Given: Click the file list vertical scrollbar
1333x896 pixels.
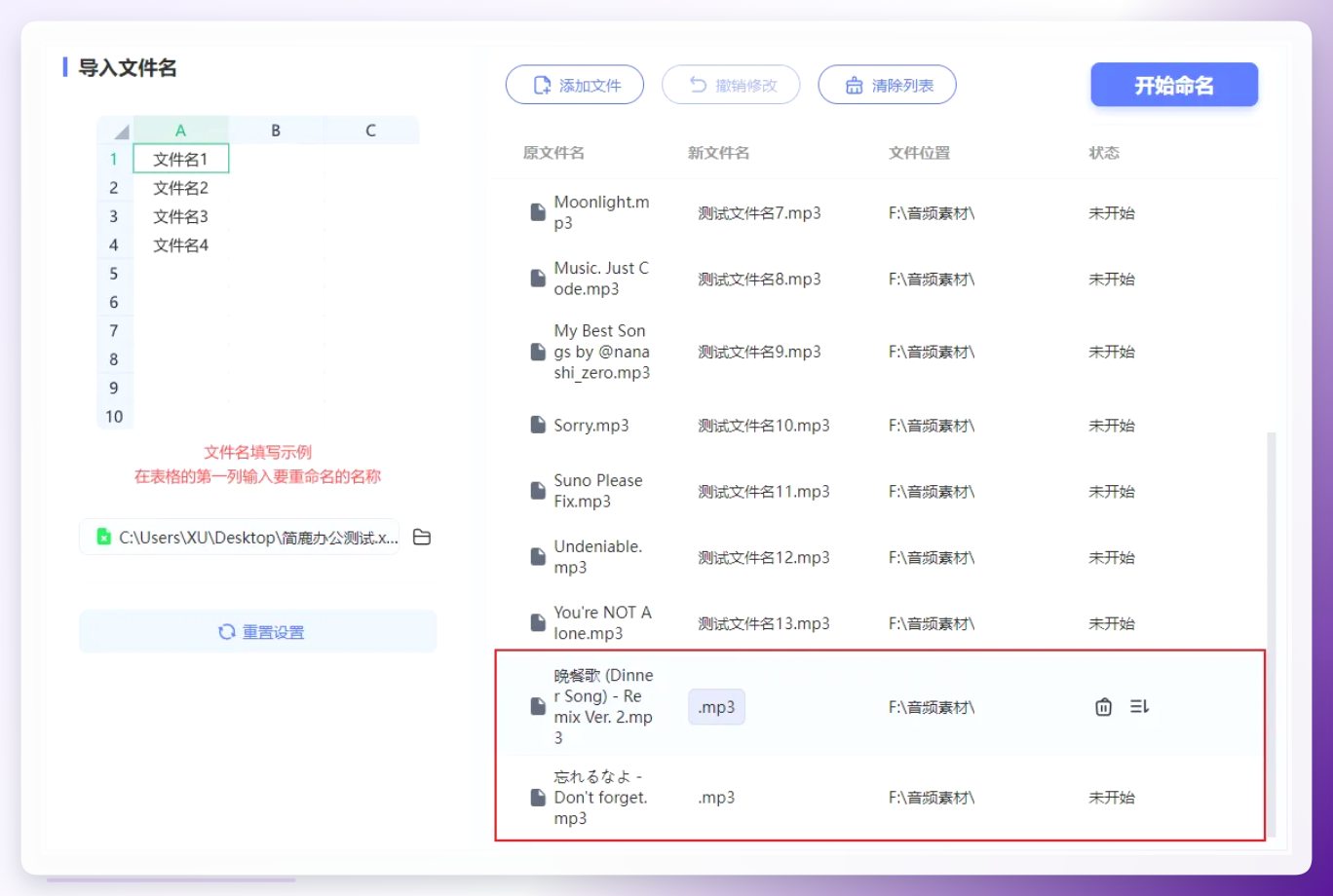Looking at the screenshot, I should coord(1270,633).
